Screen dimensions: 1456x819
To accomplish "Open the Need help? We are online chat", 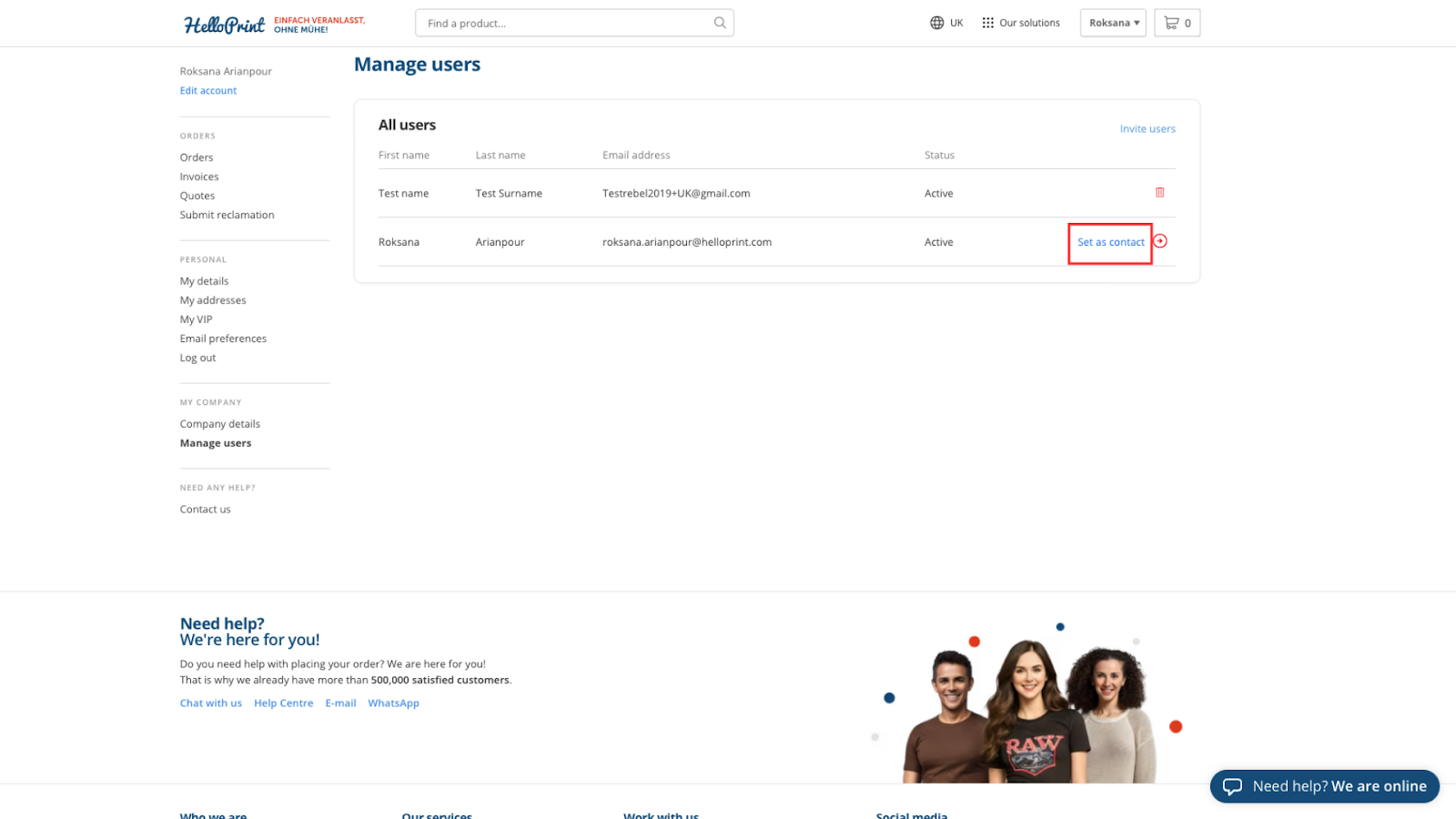I will tap(1324, 786).
